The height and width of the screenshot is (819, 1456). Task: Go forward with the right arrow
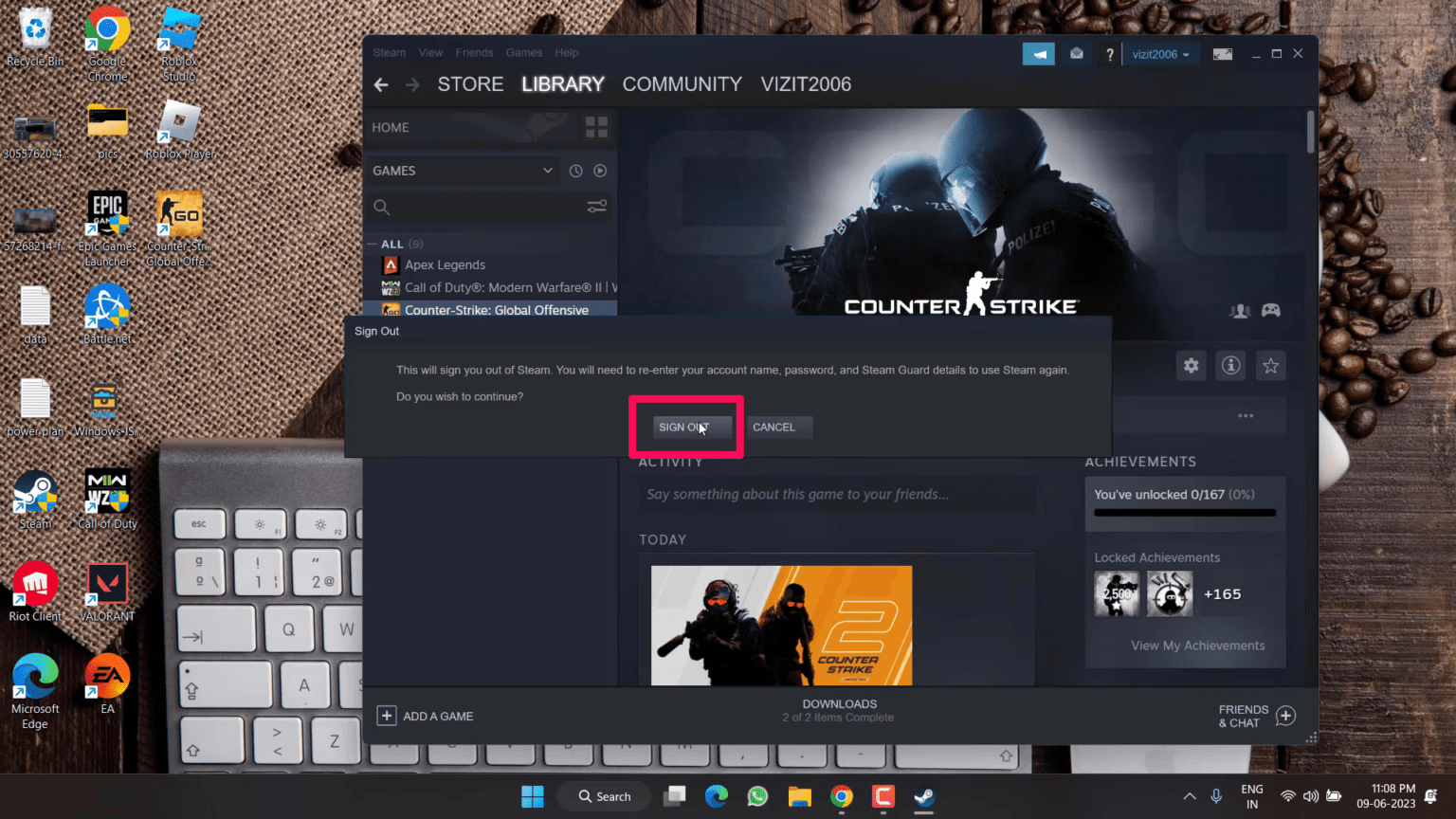[412, 85]
